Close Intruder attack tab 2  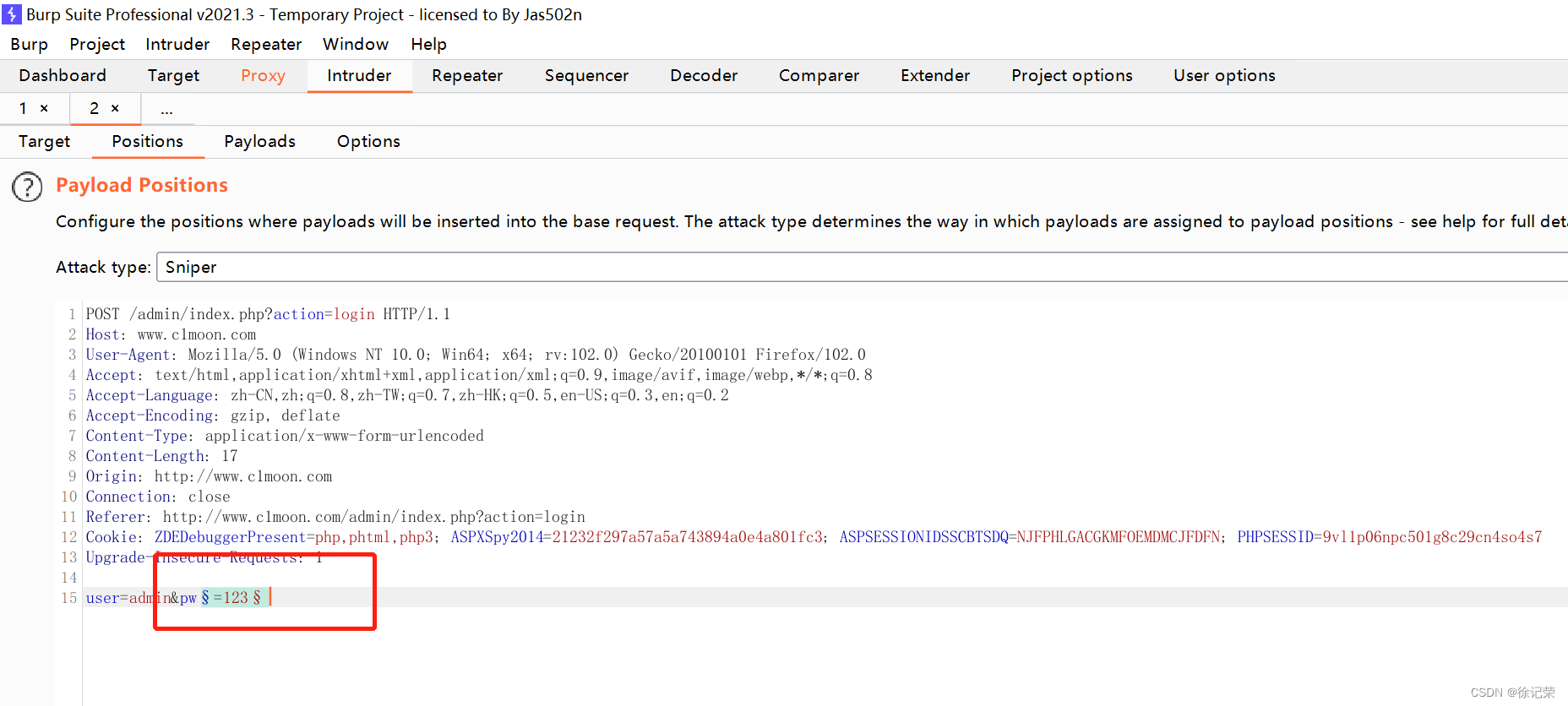(x=115, y=108)
